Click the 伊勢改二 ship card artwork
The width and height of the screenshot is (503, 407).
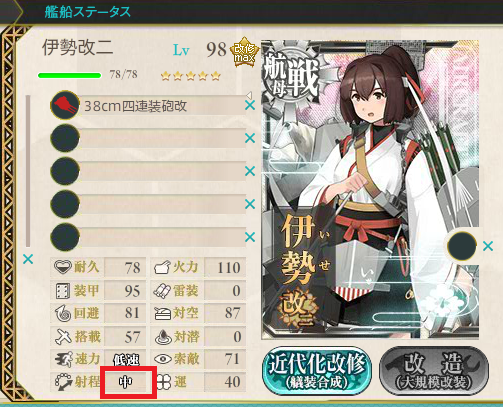click(370, 189)
